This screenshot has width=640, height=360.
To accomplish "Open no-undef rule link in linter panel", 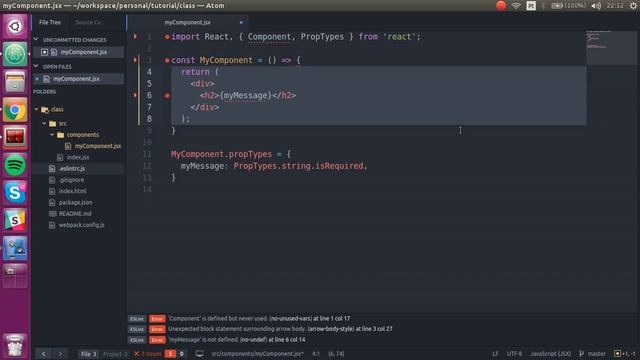I will click(253, 340).
